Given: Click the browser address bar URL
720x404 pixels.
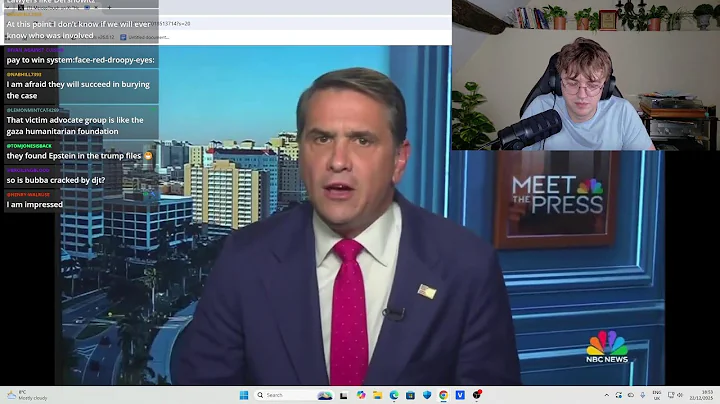Looking at the screenshot, I should point(171,23).
